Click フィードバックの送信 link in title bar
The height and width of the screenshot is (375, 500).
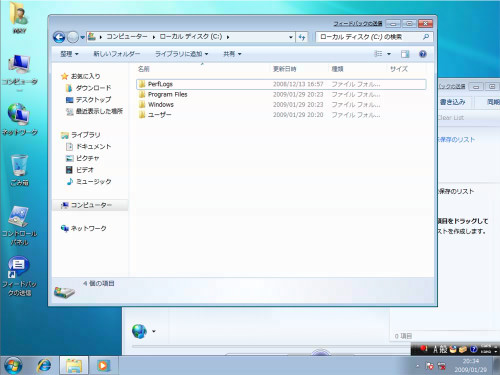tap(358, 23)
